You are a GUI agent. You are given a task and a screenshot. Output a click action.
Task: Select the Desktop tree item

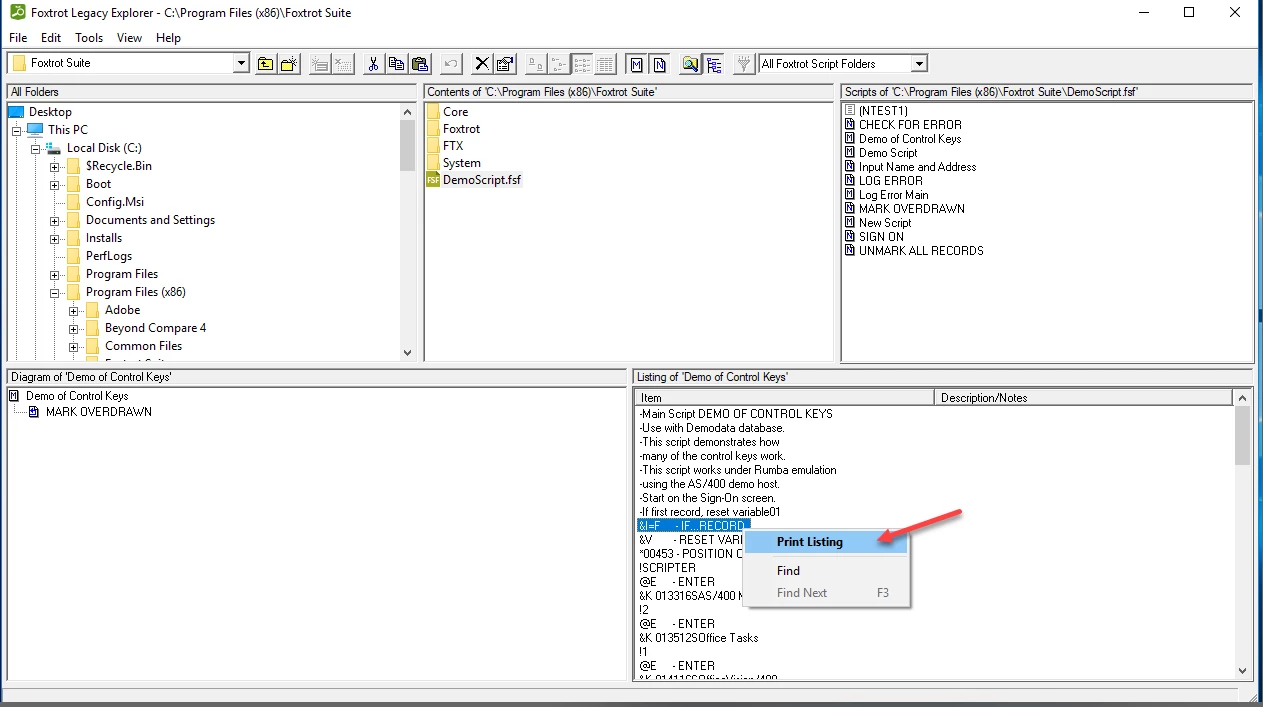(x=50, y=112)
